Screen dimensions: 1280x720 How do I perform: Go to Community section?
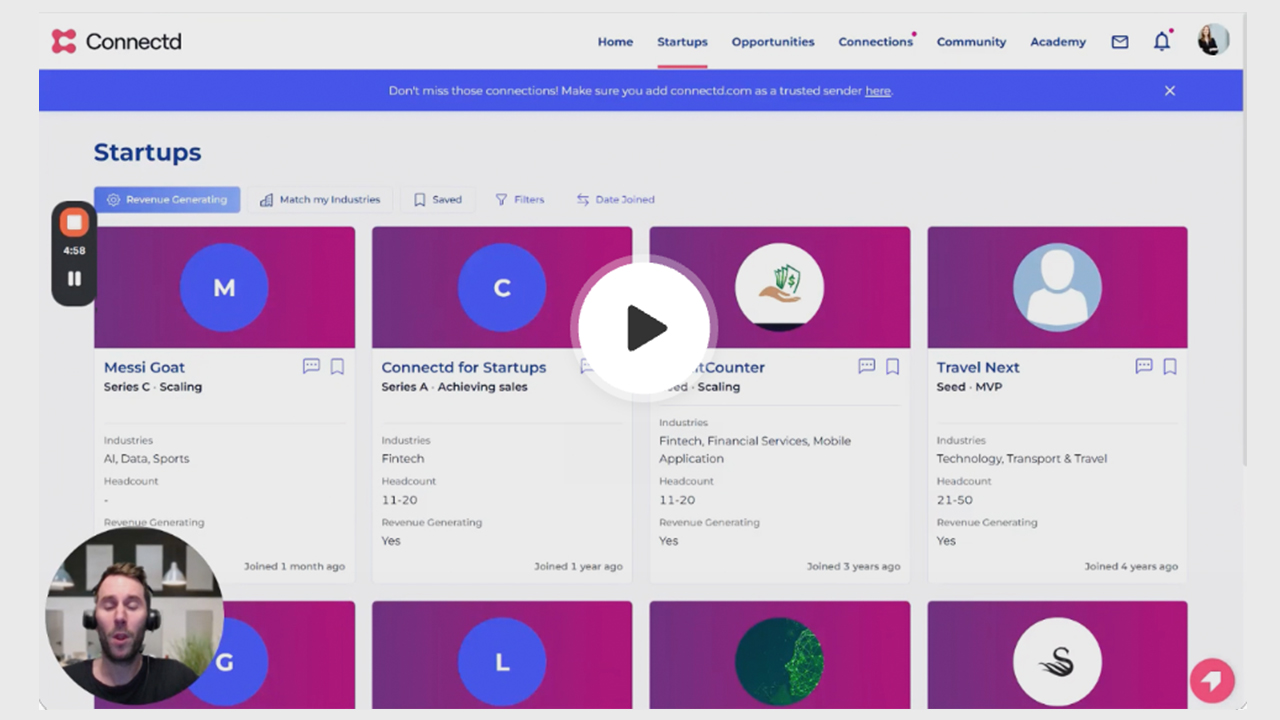pos(971,42)
